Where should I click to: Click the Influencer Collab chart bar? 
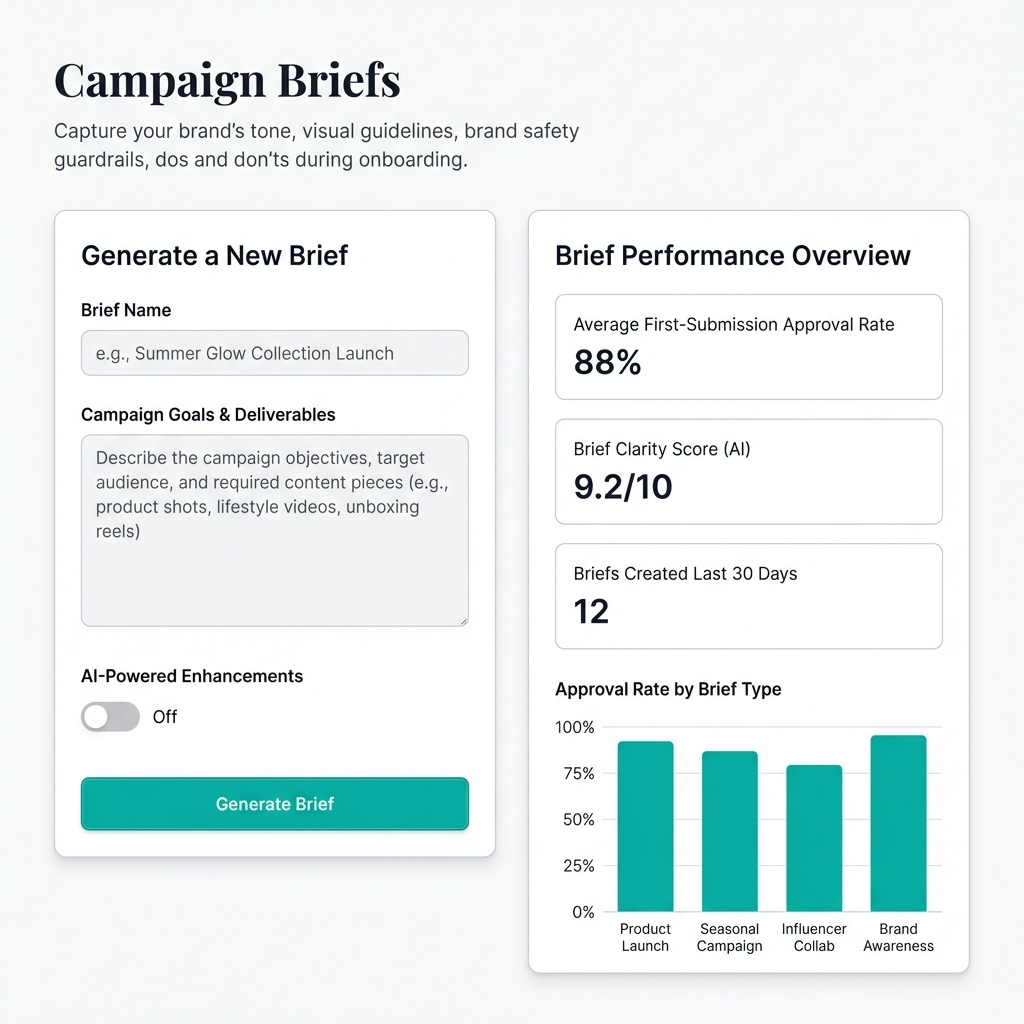point(814,838)
